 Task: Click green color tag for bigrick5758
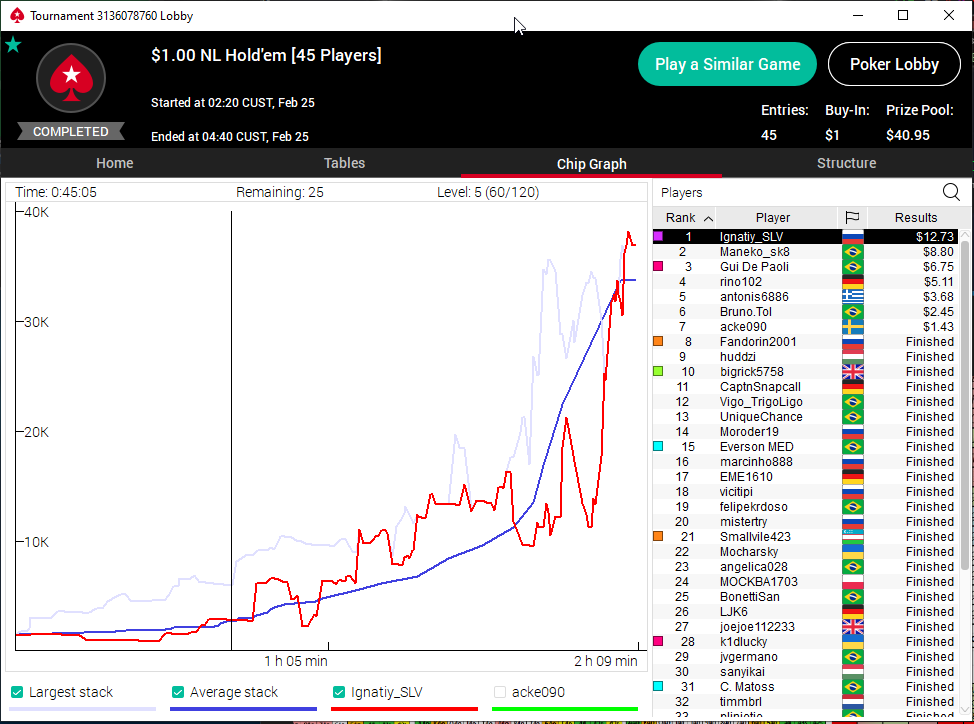[x=658, y=371]
